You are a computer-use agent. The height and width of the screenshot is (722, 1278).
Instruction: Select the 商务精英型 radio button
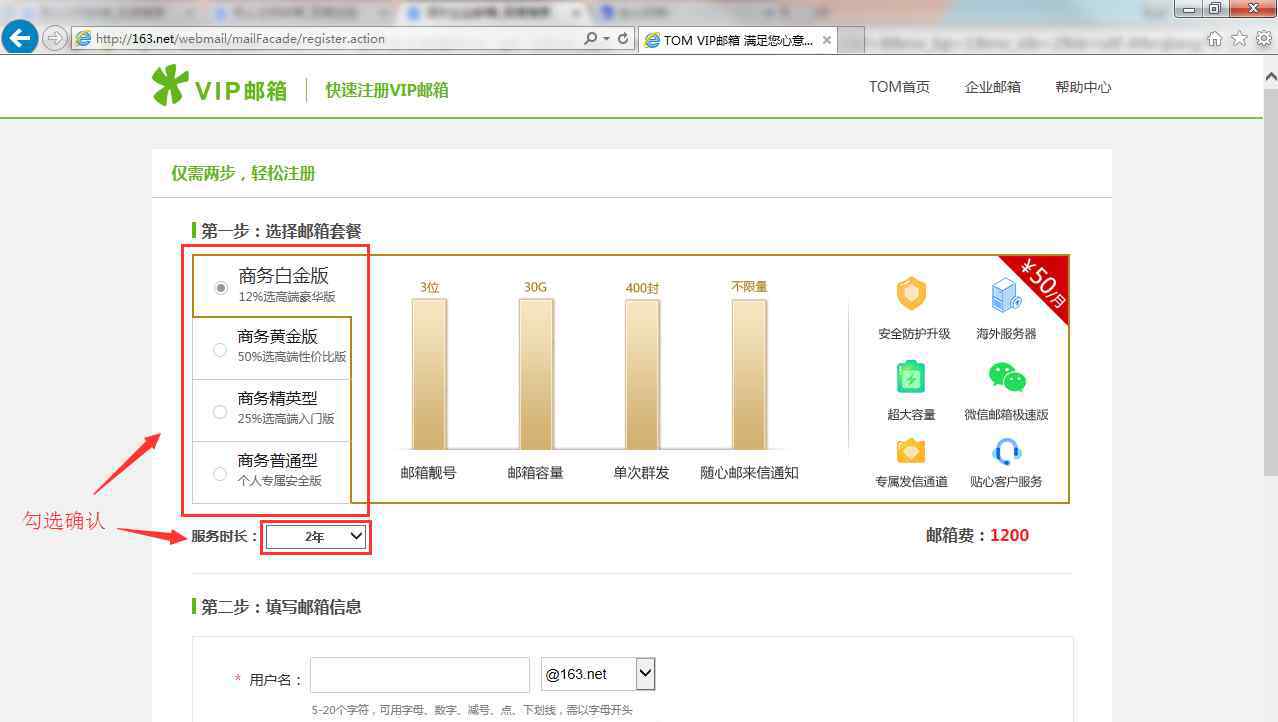click(x=220, y=411)
